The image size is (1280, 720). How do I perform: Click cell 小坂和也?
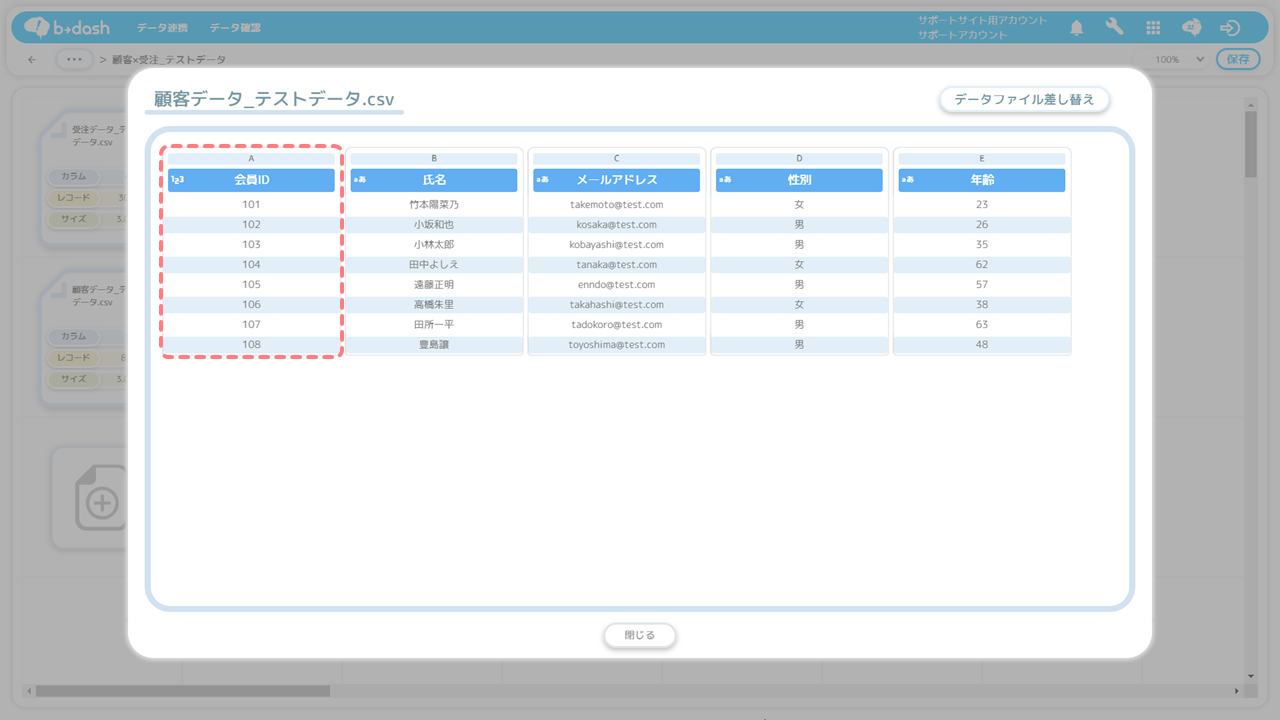point(434,225)
